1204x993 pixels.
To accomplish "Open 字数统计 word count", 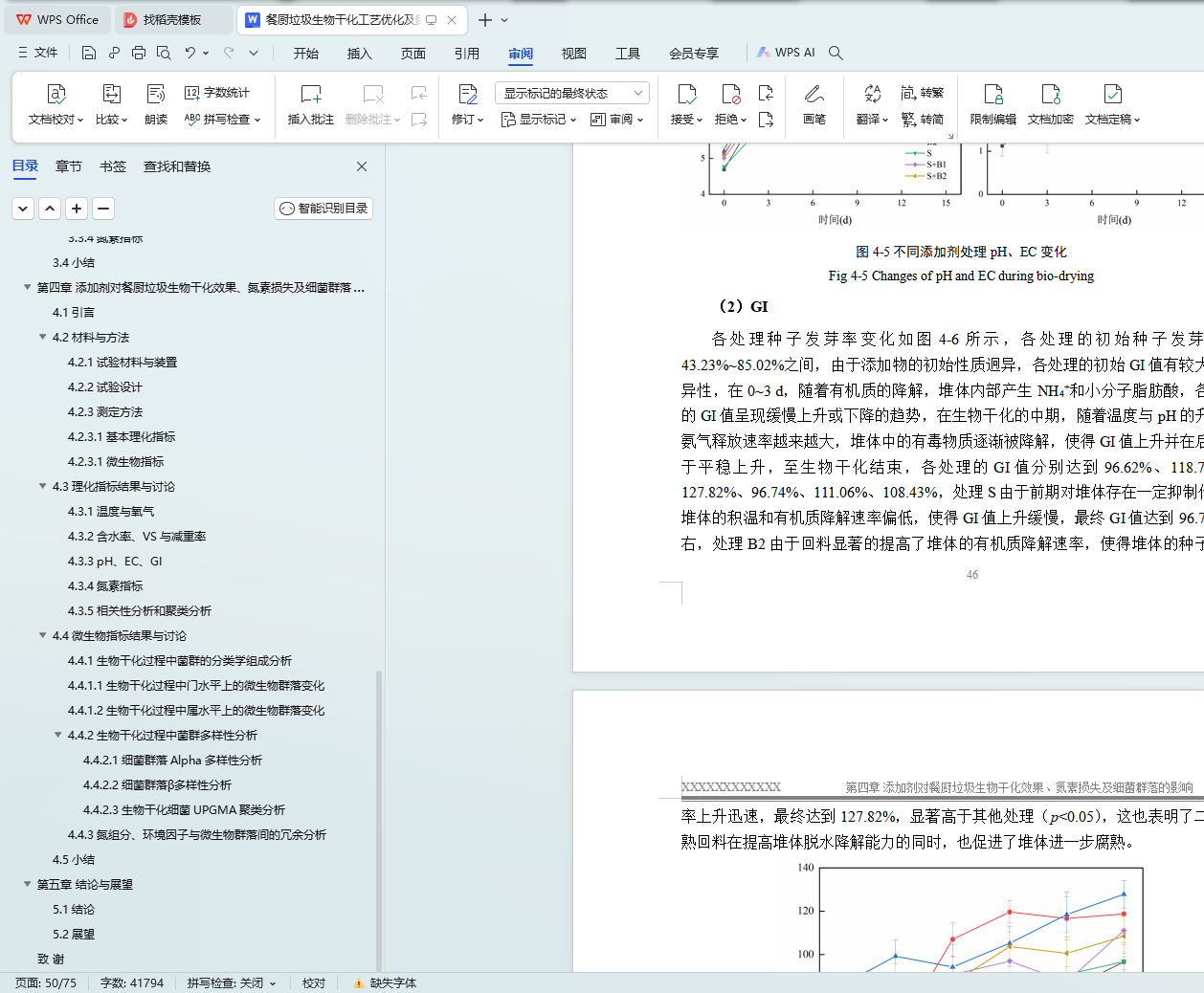I will pos(217,93).
